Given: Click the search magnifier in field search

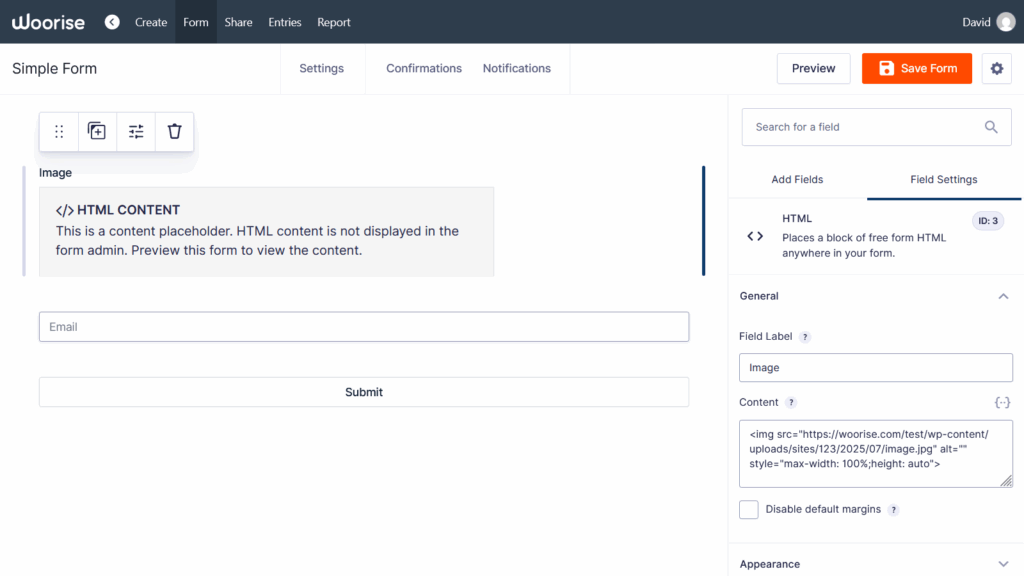Looking at the screenshot, I should click(991, 127).
